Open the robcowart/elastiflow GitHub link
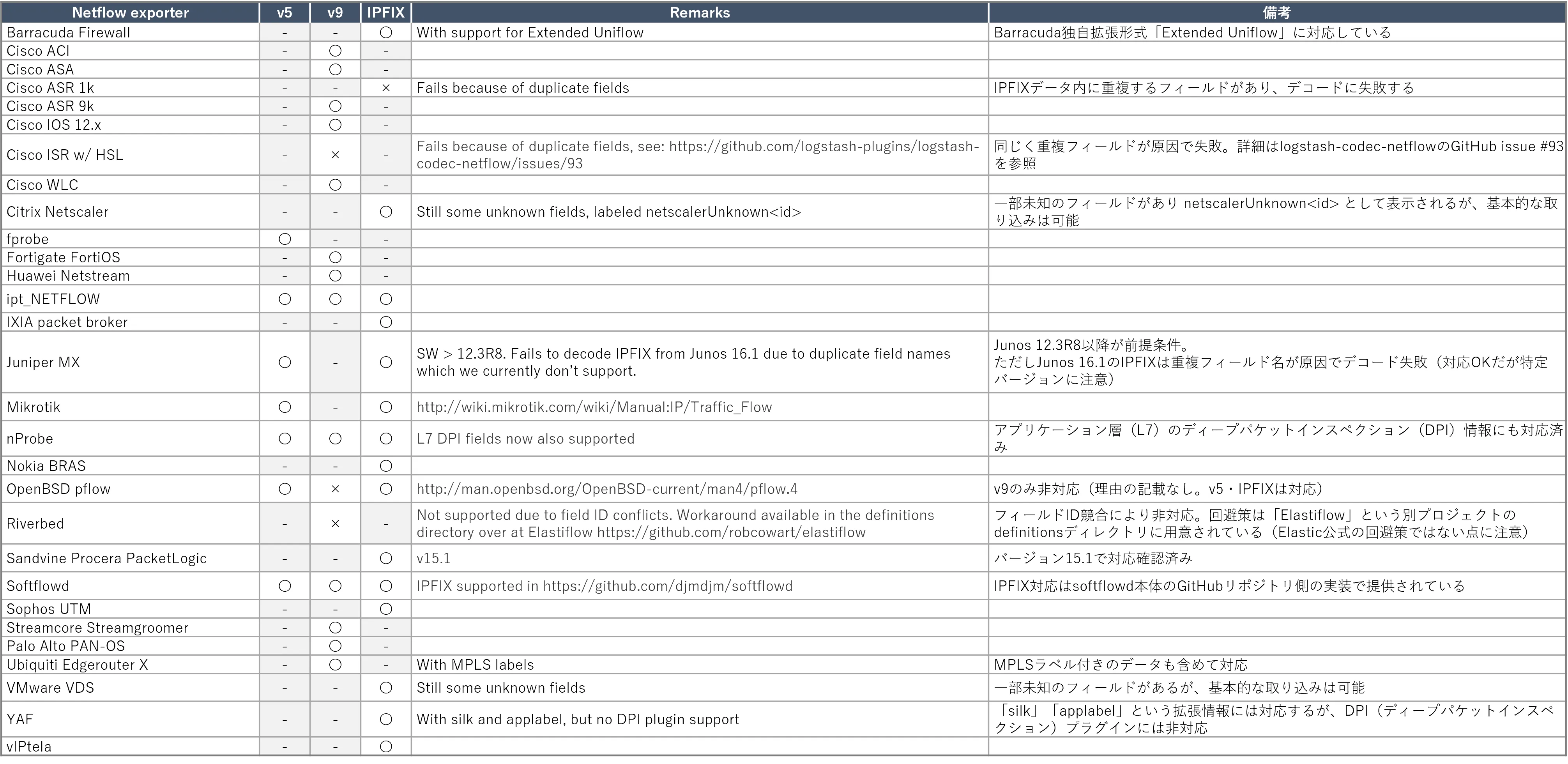The image size is (1568, 764). pyautogui.click(x=731, y=533)
